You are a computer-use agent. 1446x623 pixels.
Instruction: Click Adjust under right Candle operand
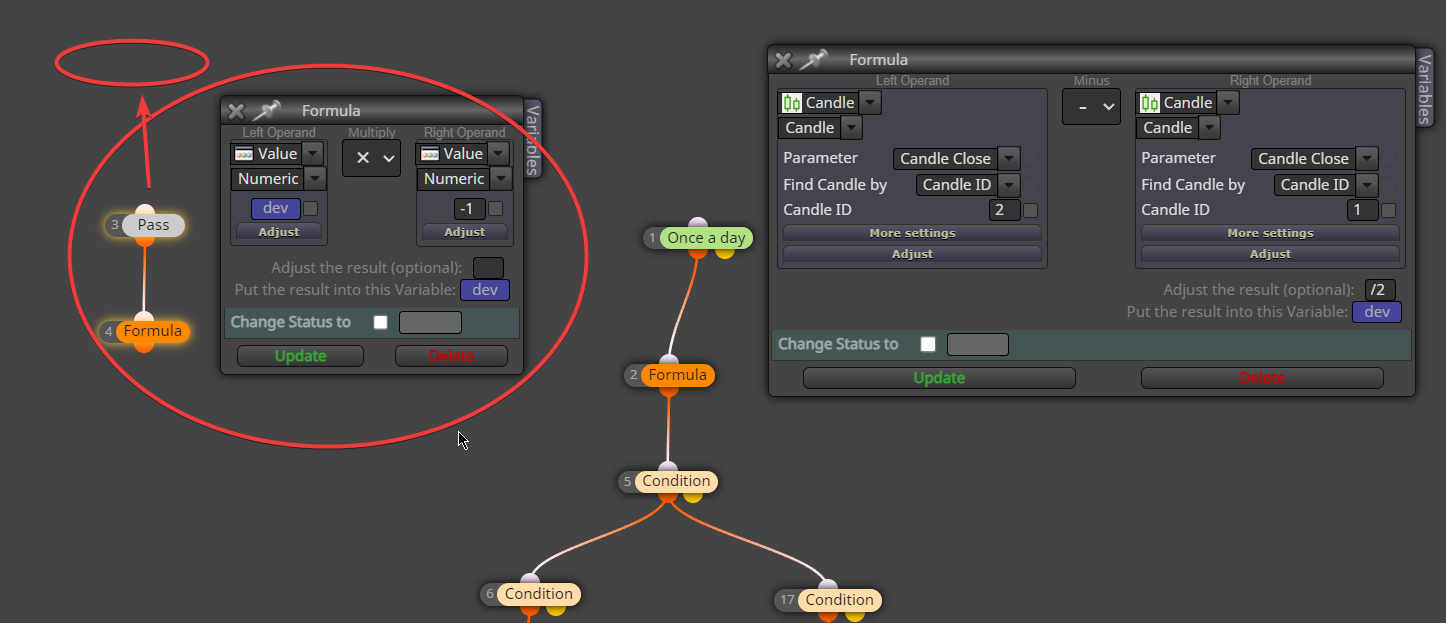[x=1270, y=254]
